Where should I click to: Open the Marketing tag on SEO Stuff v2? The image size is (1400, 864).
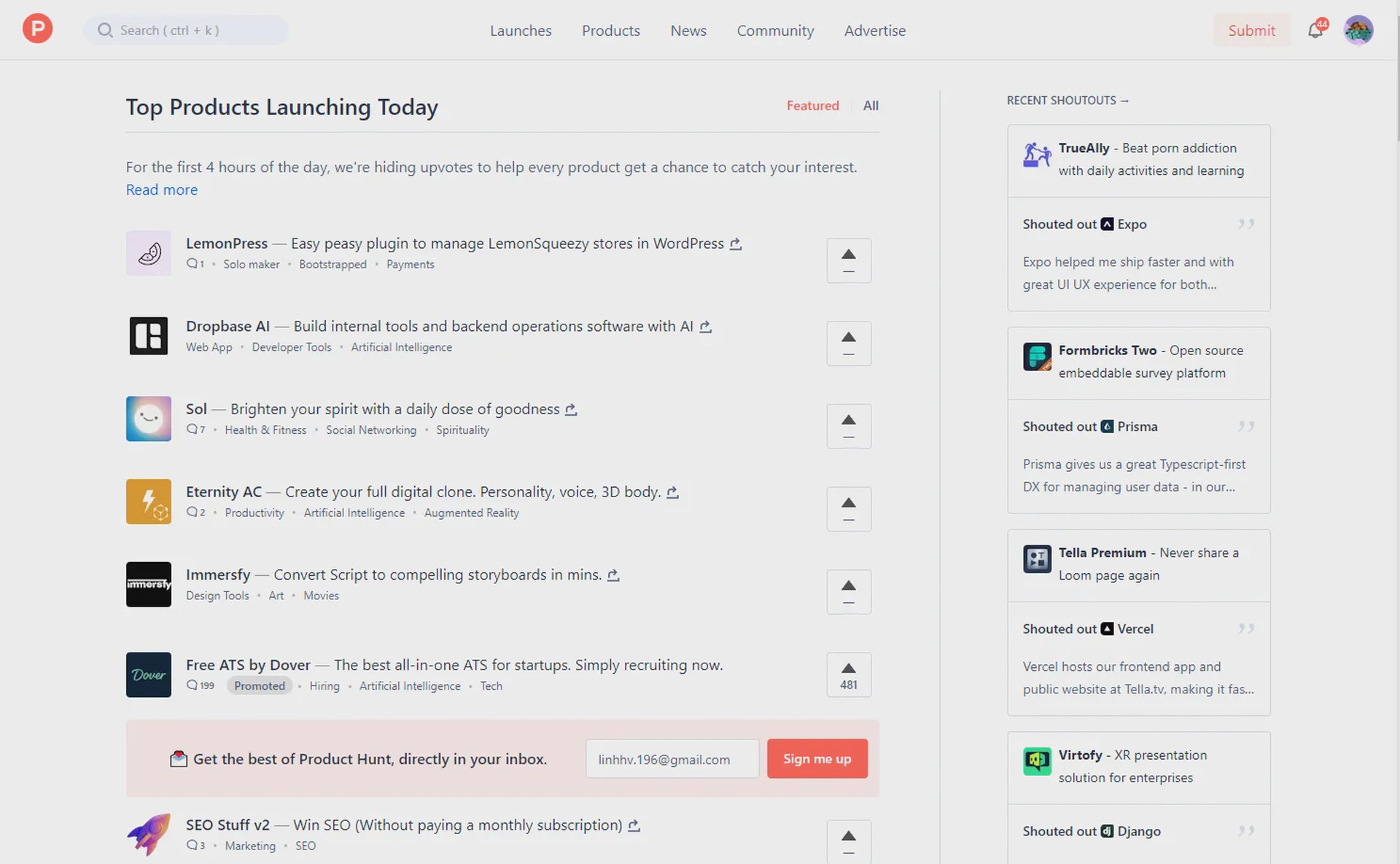[x=250, y=846]
